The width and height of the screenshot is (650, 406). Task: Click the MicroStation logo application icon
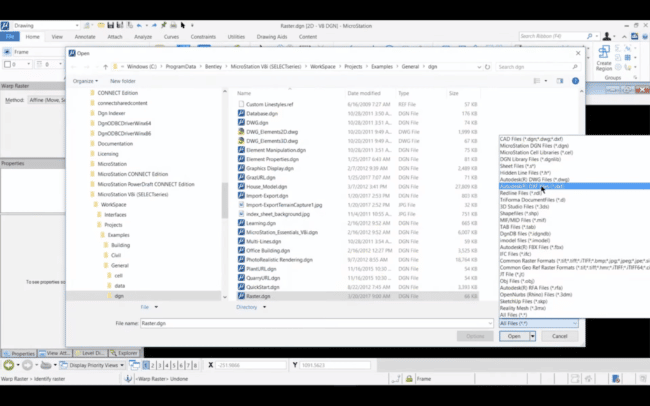click(5, 26)
